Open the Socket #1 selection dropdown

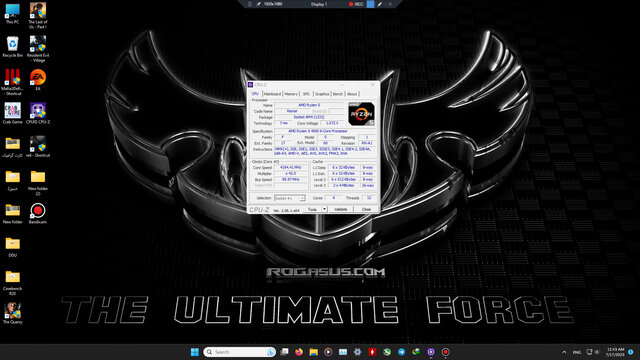pyautogui.click(x=290, y=198)
